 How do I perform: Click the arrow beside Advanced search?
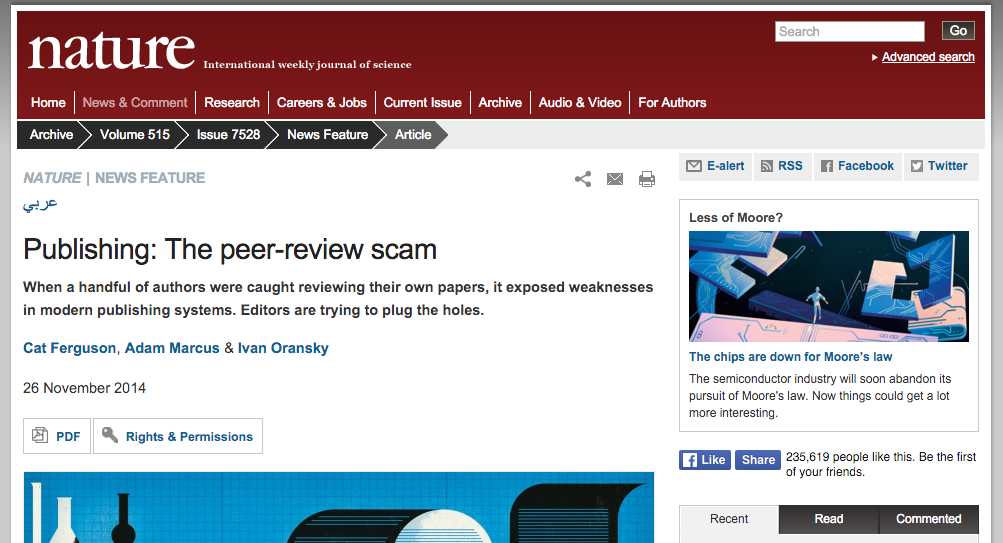(874, 58)
